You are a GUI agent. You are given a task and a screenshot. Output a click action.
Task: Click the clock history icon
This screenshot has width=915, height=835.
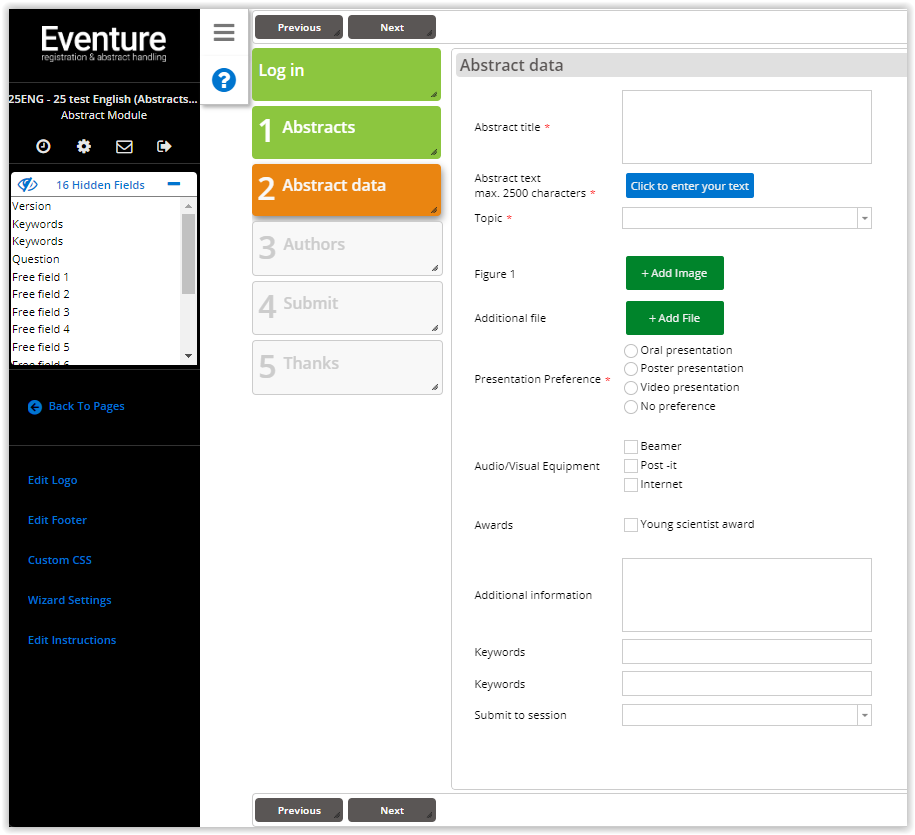tap(44, 147)
